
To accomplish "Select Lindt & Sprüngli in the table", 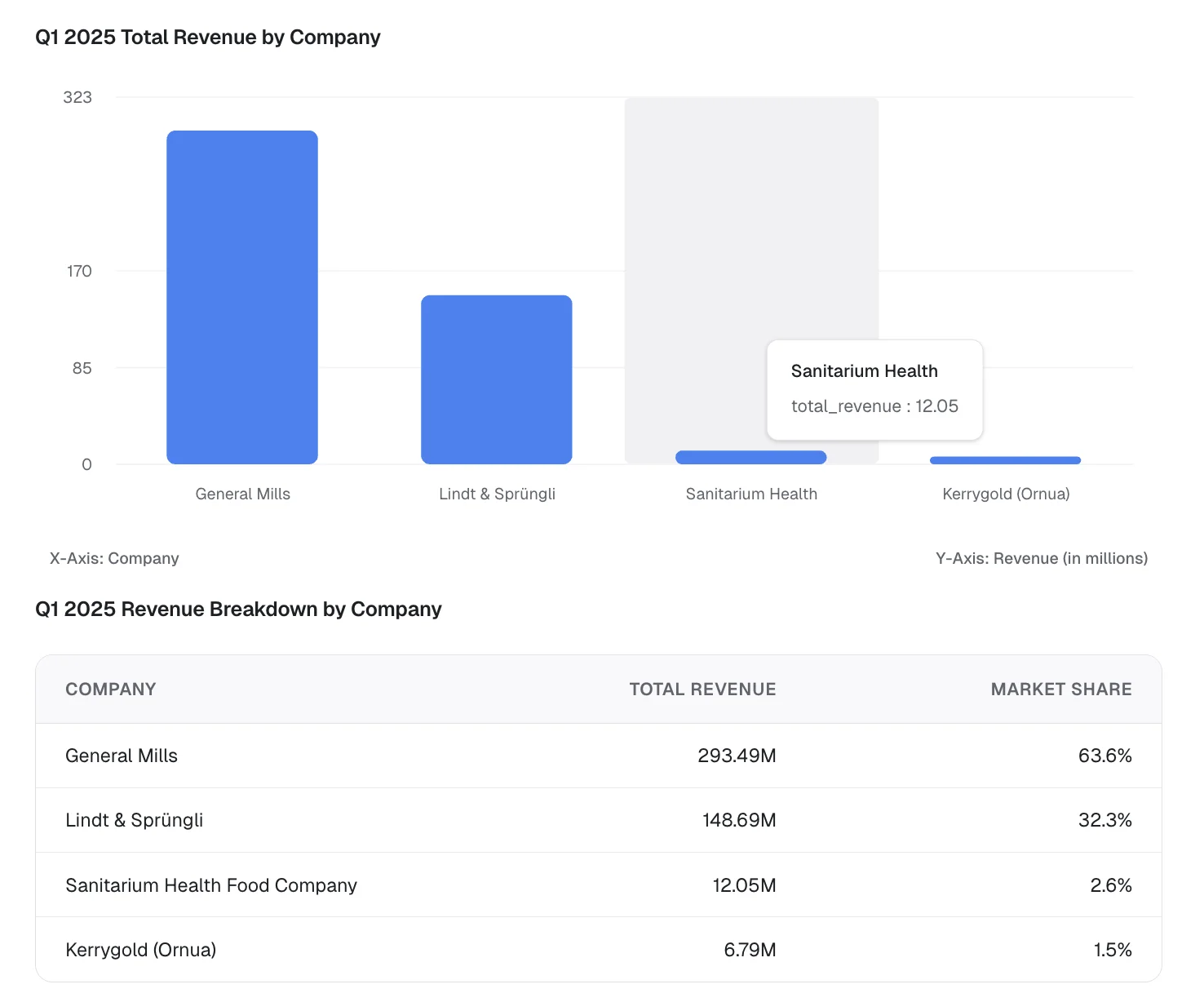I will 135,820.
